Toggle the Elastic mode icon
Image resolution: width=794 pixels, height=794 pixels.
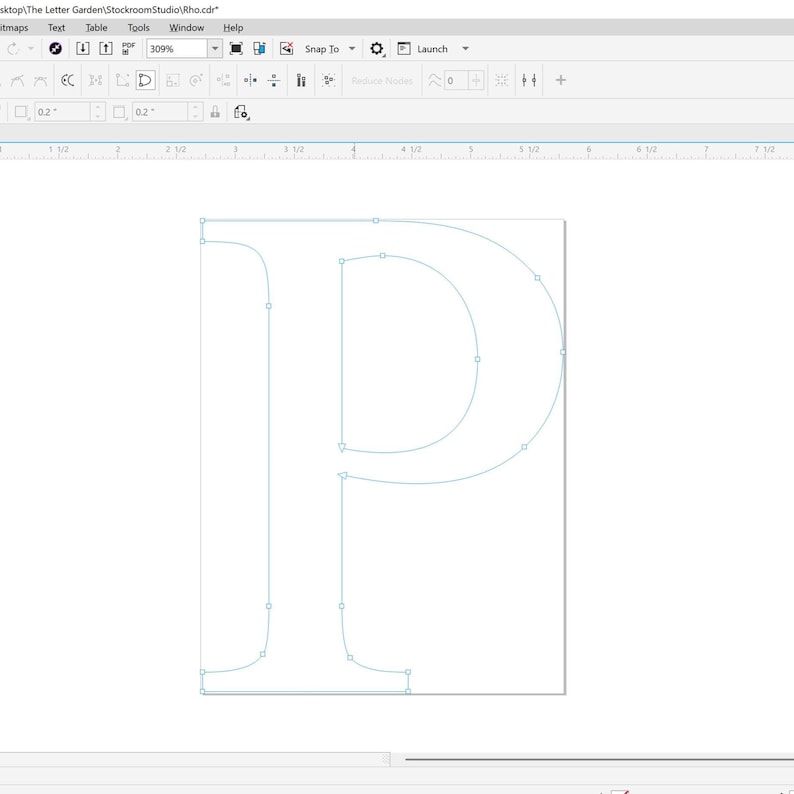[x=301, y=80]
